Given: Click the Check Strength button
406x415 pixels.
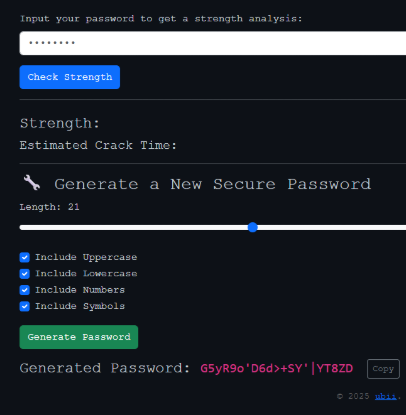Looking at the screenshot, I should pyautogui.click(x=70, y=77).
